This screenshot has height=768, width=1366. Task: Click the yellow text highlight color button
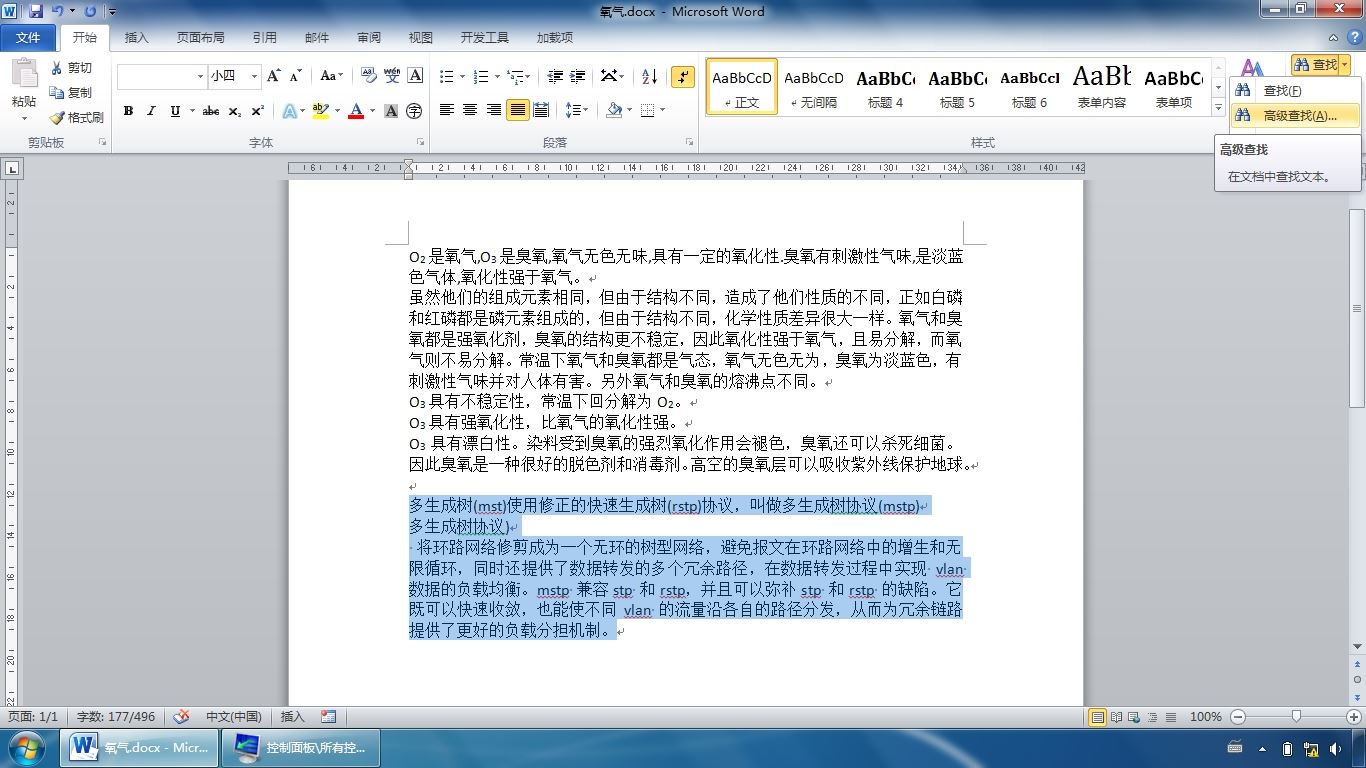tap(320, 111)
